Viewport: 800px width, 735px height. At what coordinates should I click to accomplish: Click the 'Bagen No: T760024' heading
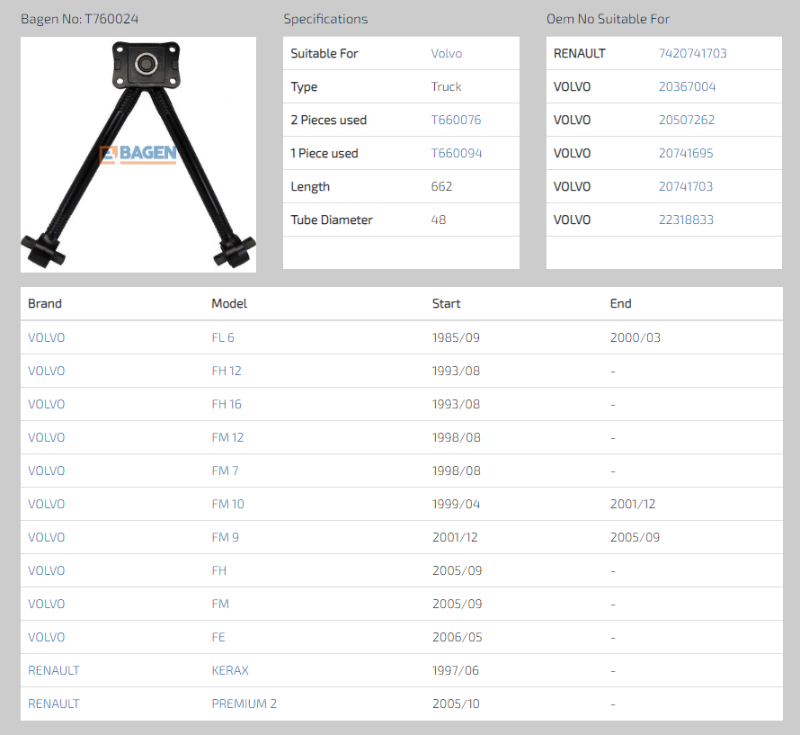click(80, 19)
